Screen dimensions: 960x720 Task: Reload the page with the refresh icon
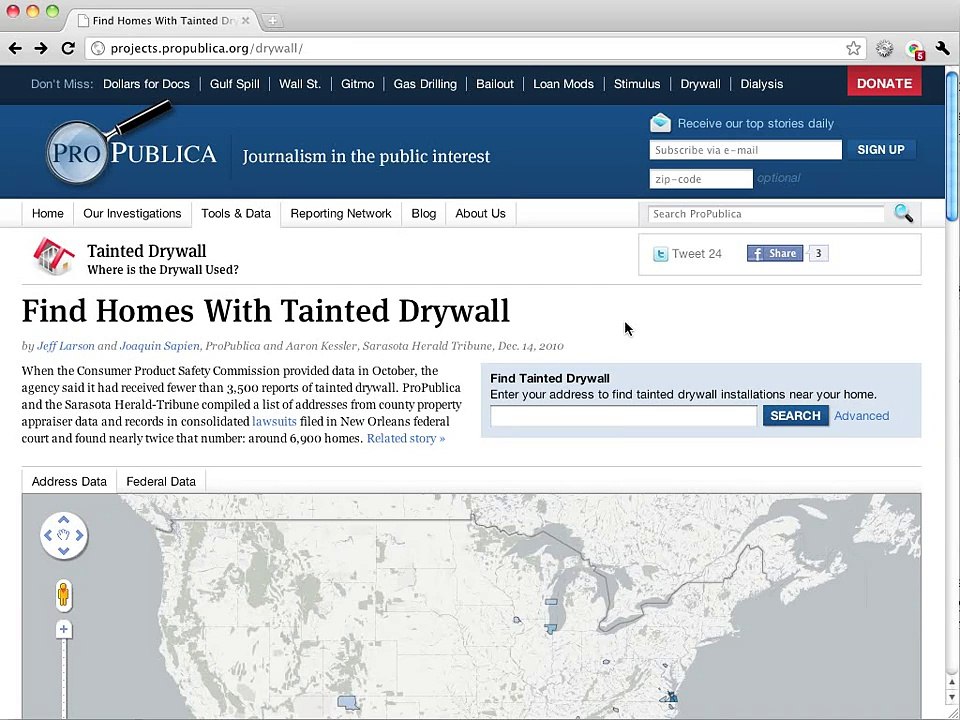[x=68, y=48]
